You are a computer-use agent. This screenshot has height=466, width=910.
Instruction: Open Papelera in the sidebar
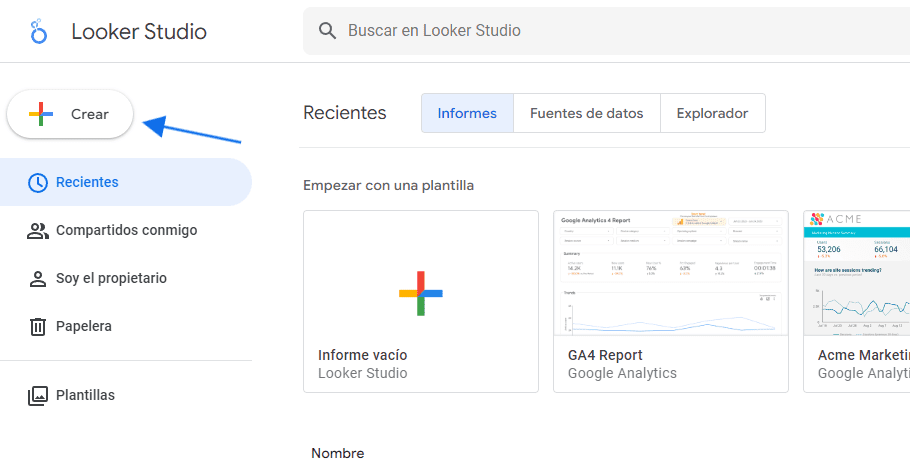click(x=126, y=326)
